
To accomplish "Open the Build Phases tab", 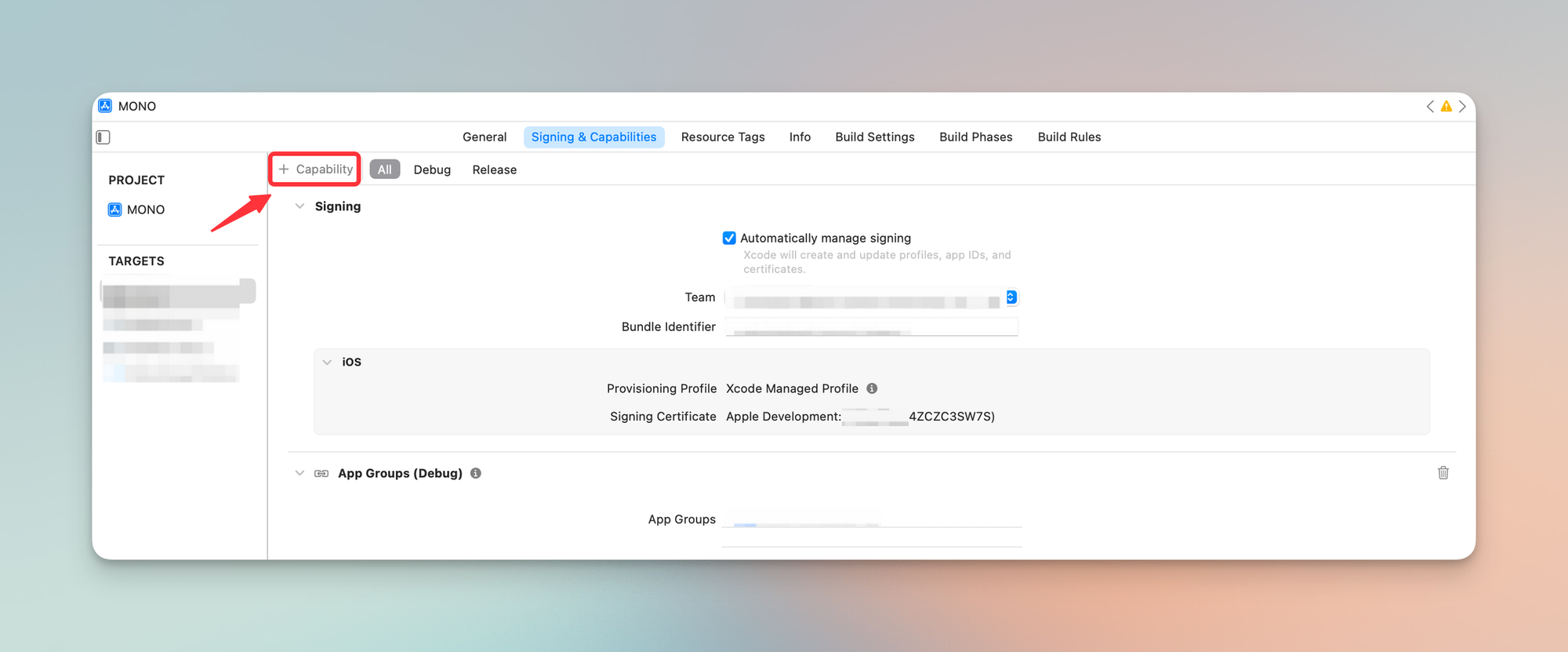I will [975, 137].
